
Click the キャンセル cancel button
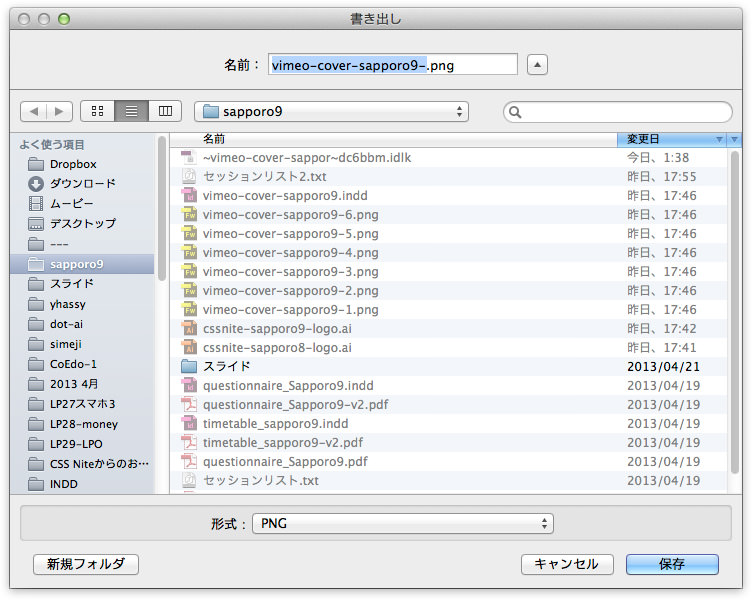(x=567, y=564)
